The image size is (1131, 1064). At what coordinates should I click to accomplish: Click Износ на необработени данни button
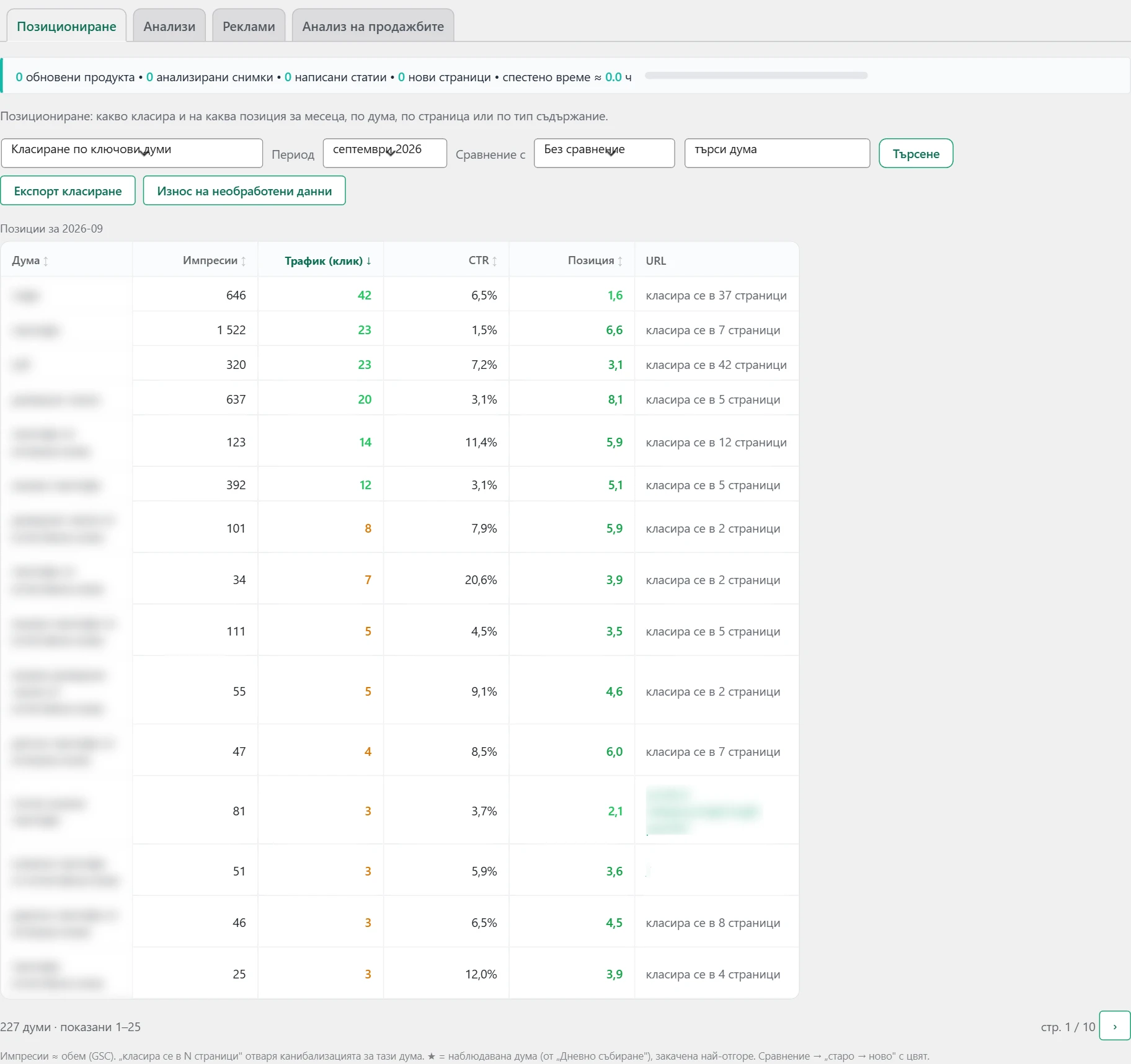(244, 190)
